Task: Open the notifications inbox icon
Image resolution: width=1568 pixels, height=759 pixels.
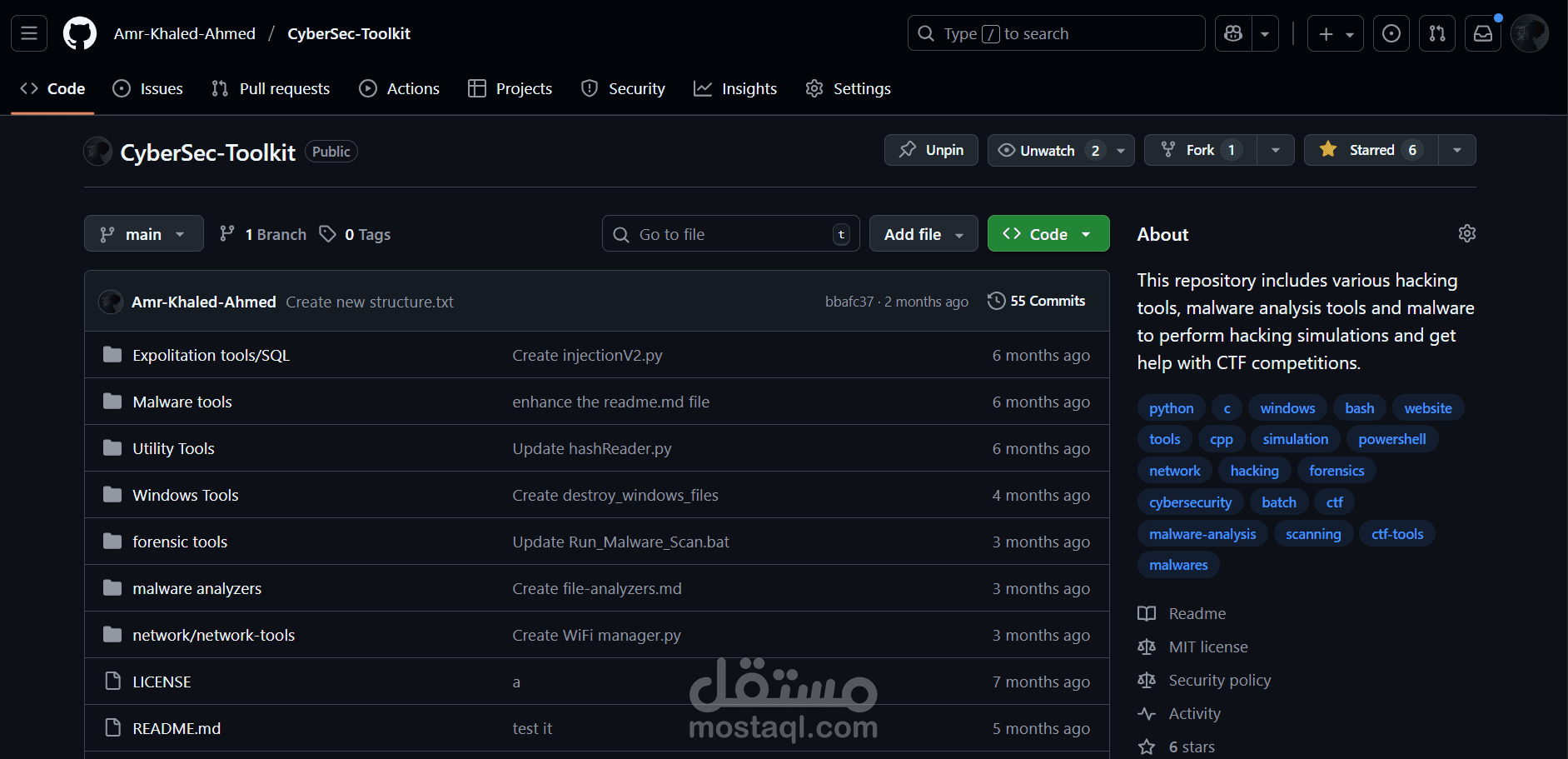Action: pyautogui.click(x=1483, y=33)
